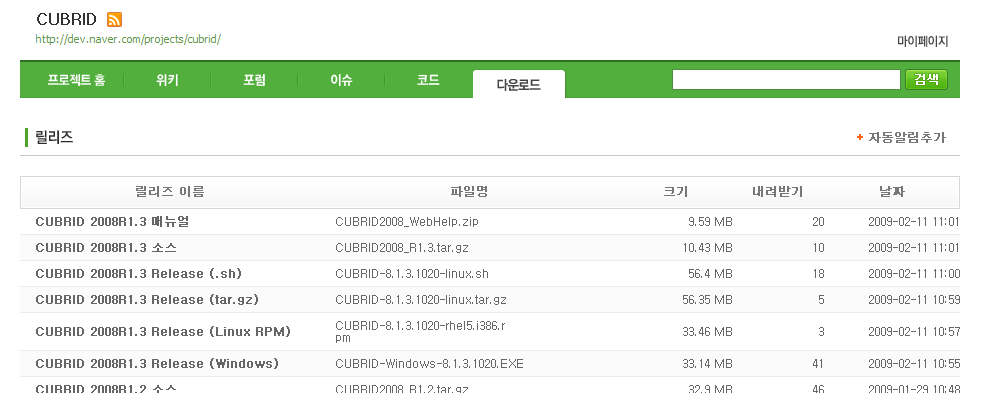Click the 릴리즈 section heading
998x393 pixels.
[54, 137]
